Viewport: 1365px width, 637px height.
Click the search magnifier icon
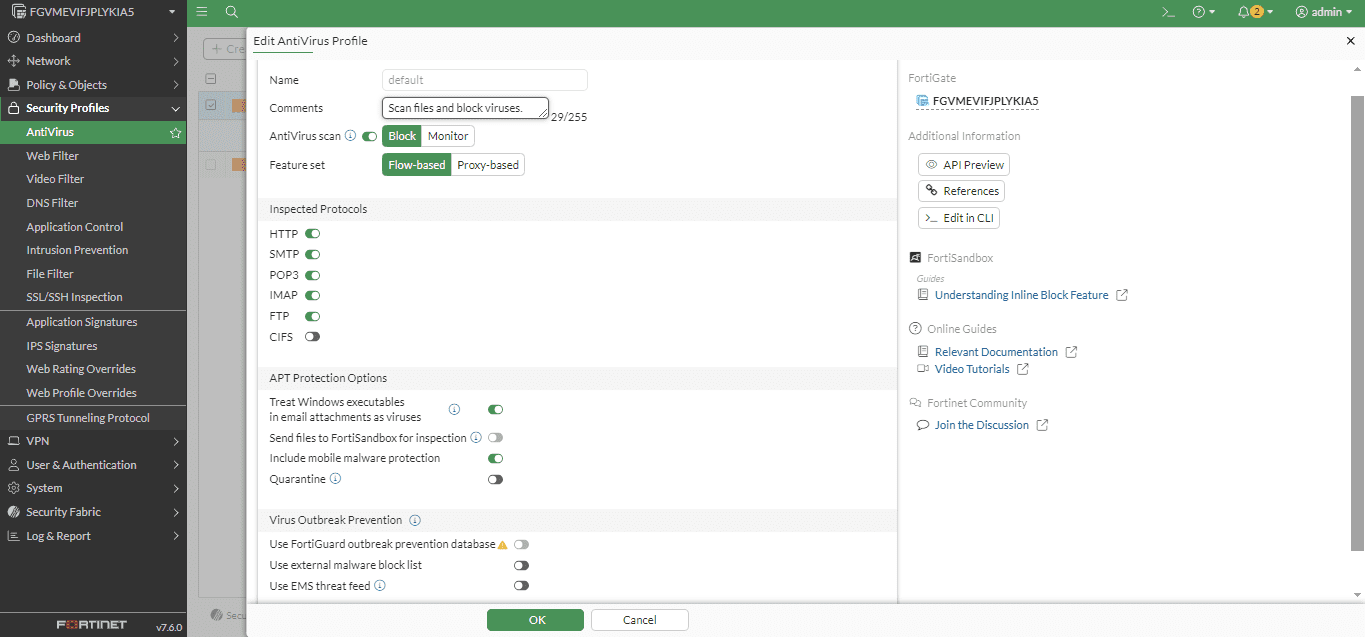[231, 12]
